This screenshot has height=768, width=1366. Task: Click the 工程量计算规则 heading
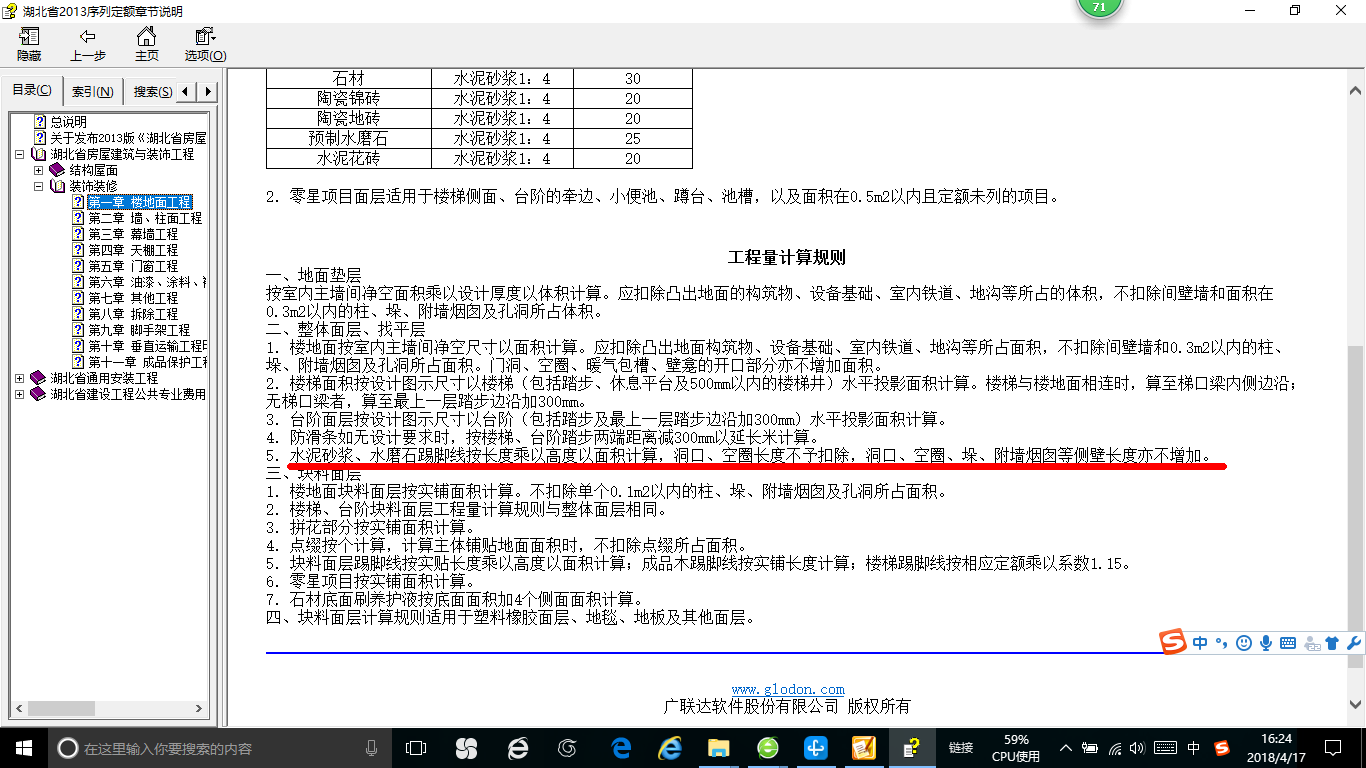pyautogui.click(x=787, y=257)
